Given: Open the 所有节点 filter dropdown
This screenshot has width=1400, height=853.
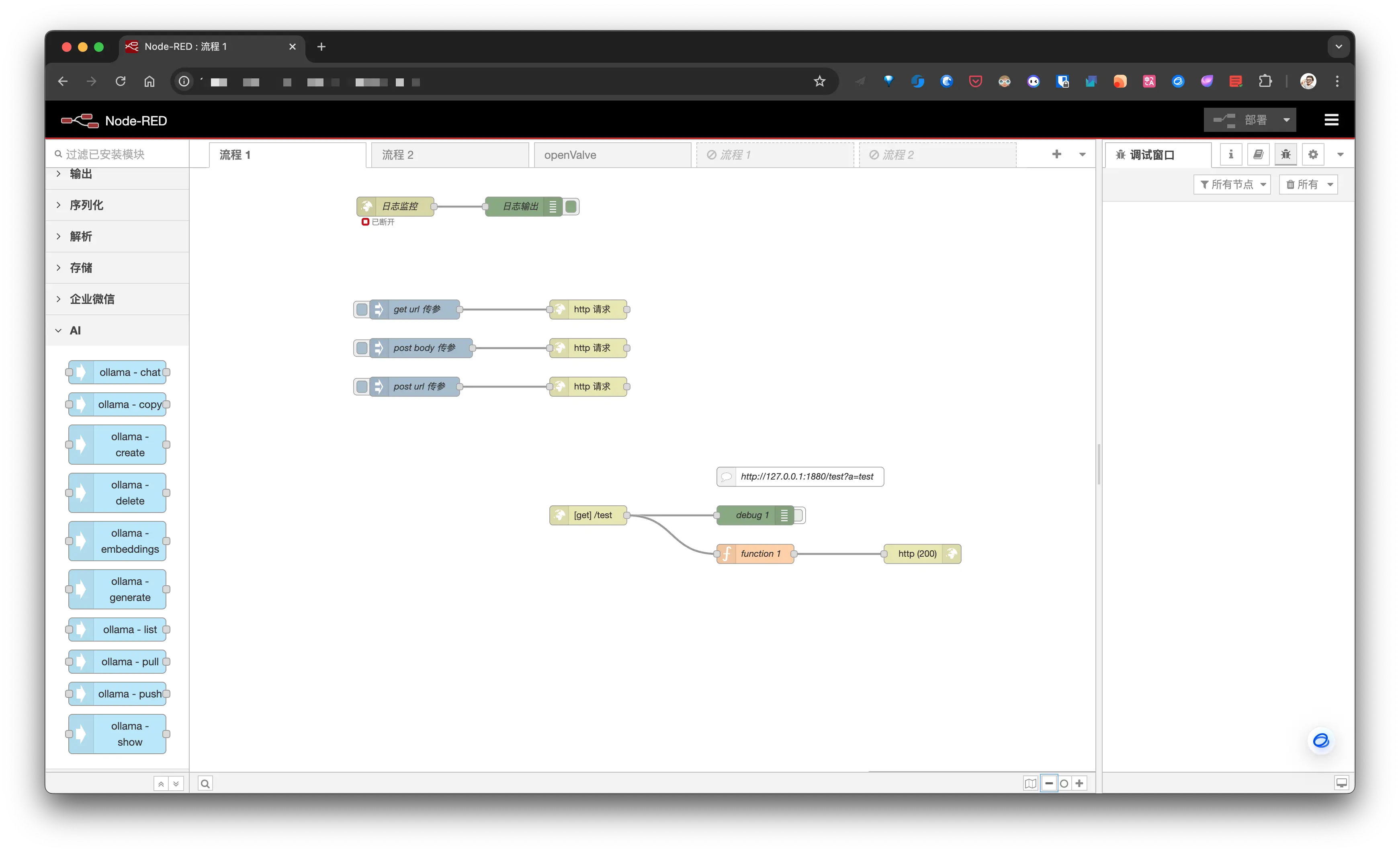Looking at the screenshot, I should pos(1232,184).
